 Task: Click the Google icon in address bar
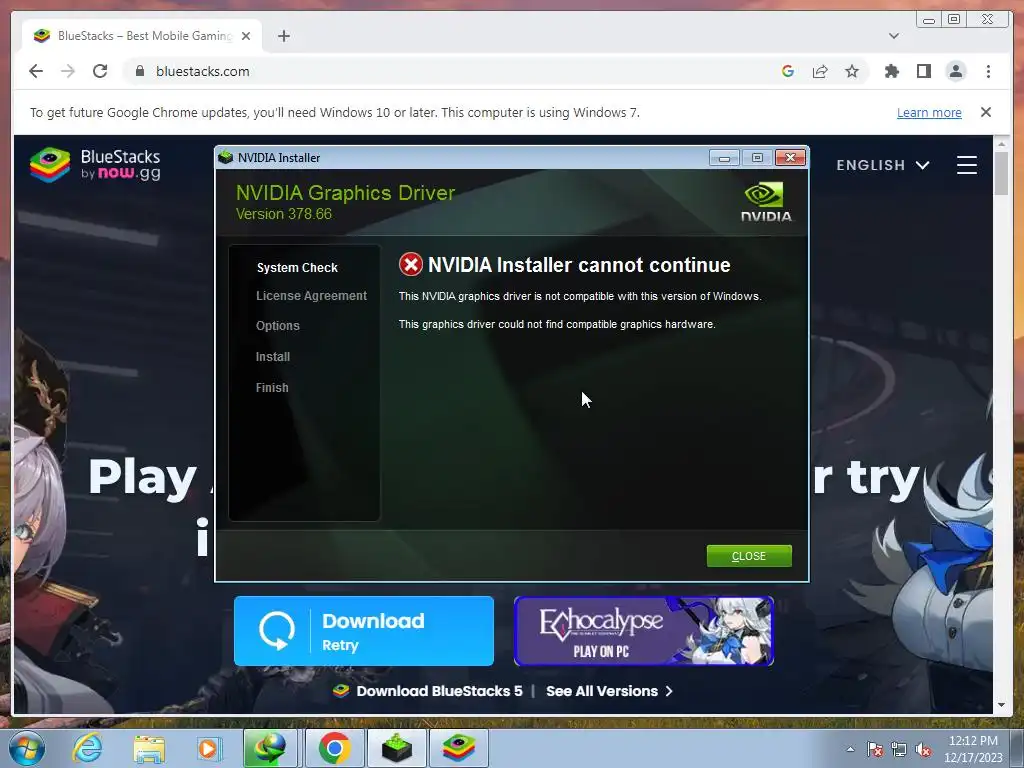coord(788,71)
